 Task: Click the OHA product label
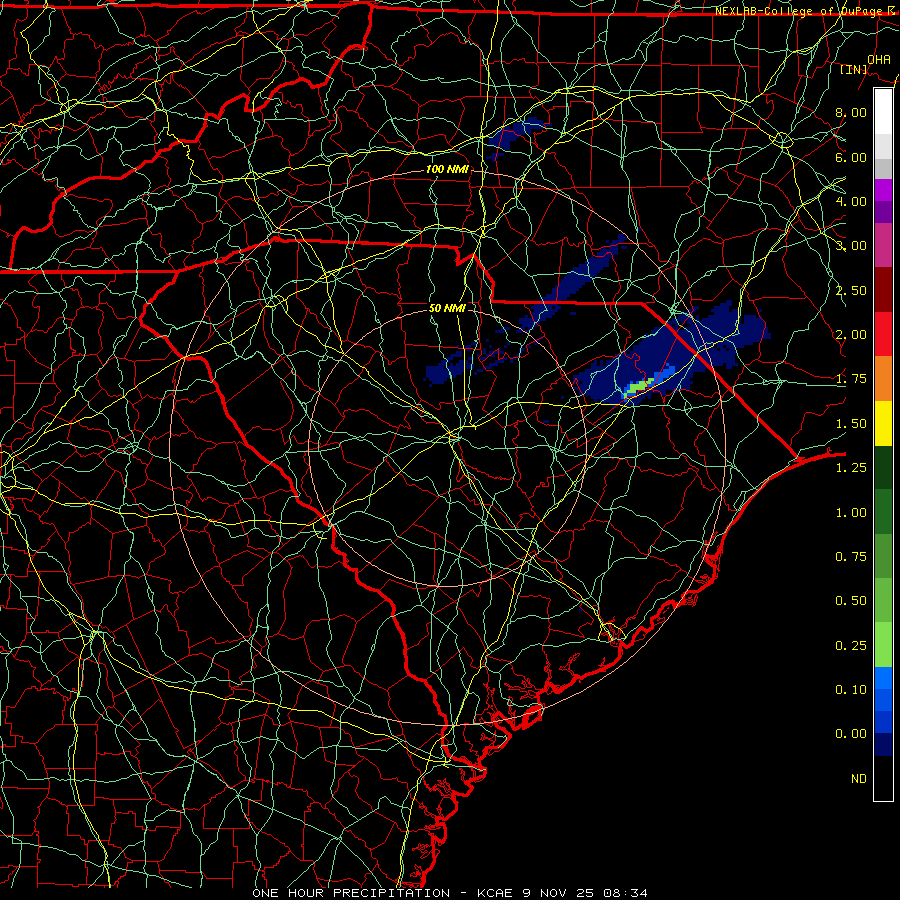(879, 59)
